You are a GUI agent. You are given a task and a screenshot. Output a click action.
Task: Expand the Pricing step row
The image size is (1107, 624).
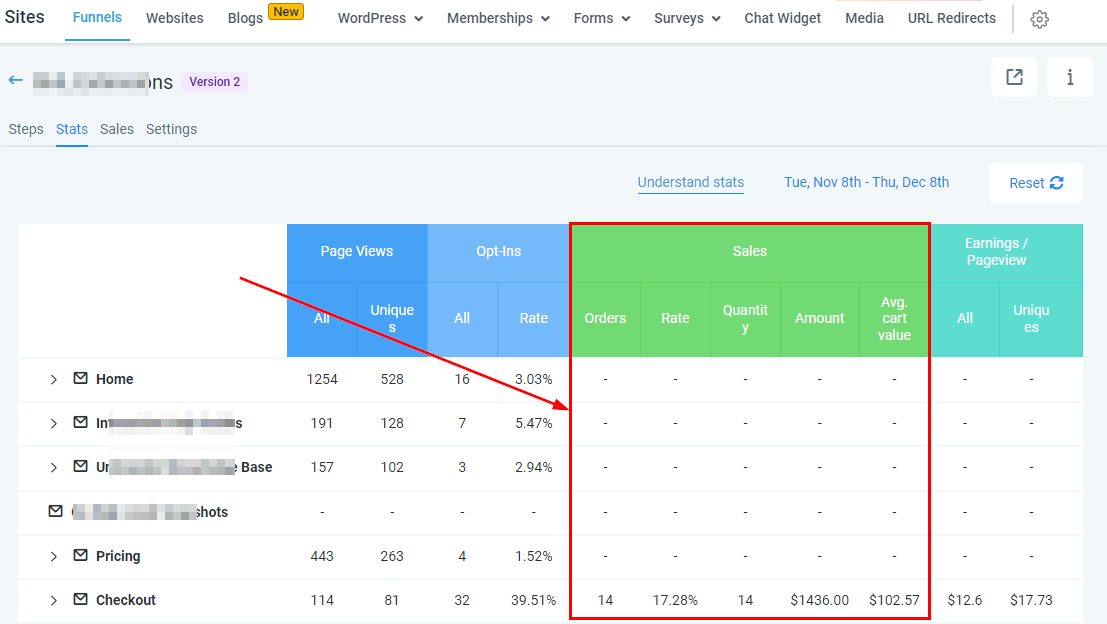tap(54, 557)
